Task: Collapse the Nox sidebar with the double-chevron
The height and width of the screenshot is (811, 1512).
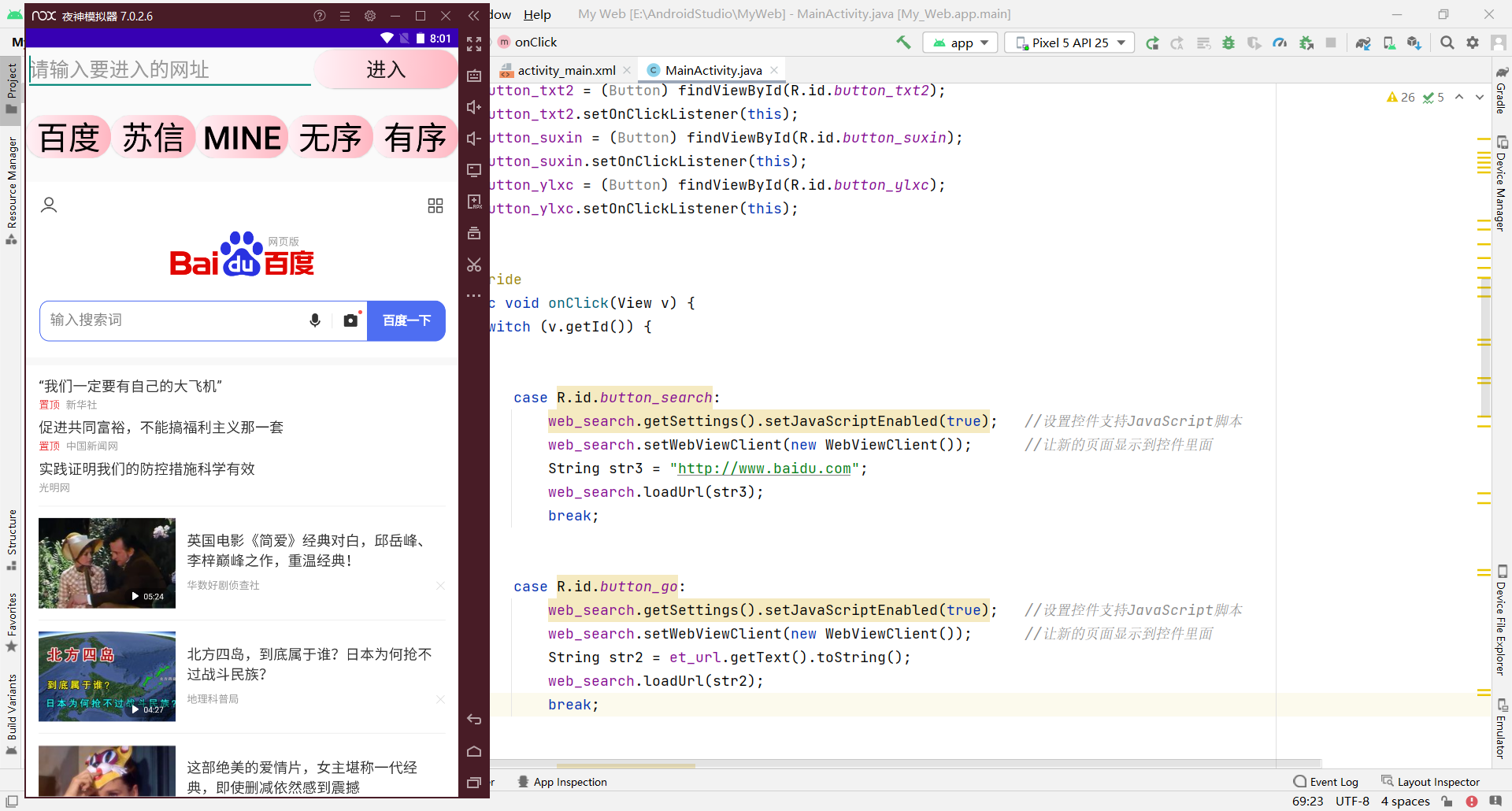Action: (x=473, y=15)
